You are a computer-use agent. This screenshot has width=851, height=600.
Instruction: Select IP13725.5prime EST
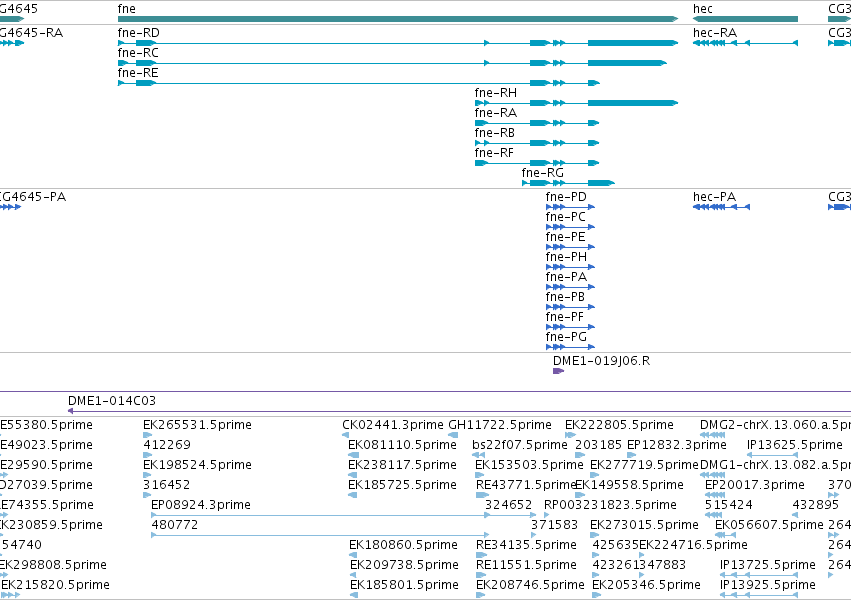(x=759, y=575)
